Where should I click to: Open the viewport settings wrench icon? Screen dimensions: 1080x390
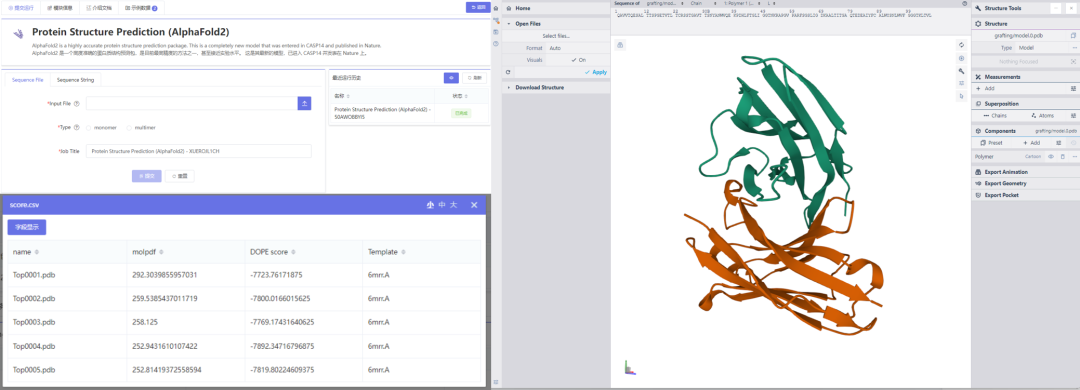(x=962, y=71)
